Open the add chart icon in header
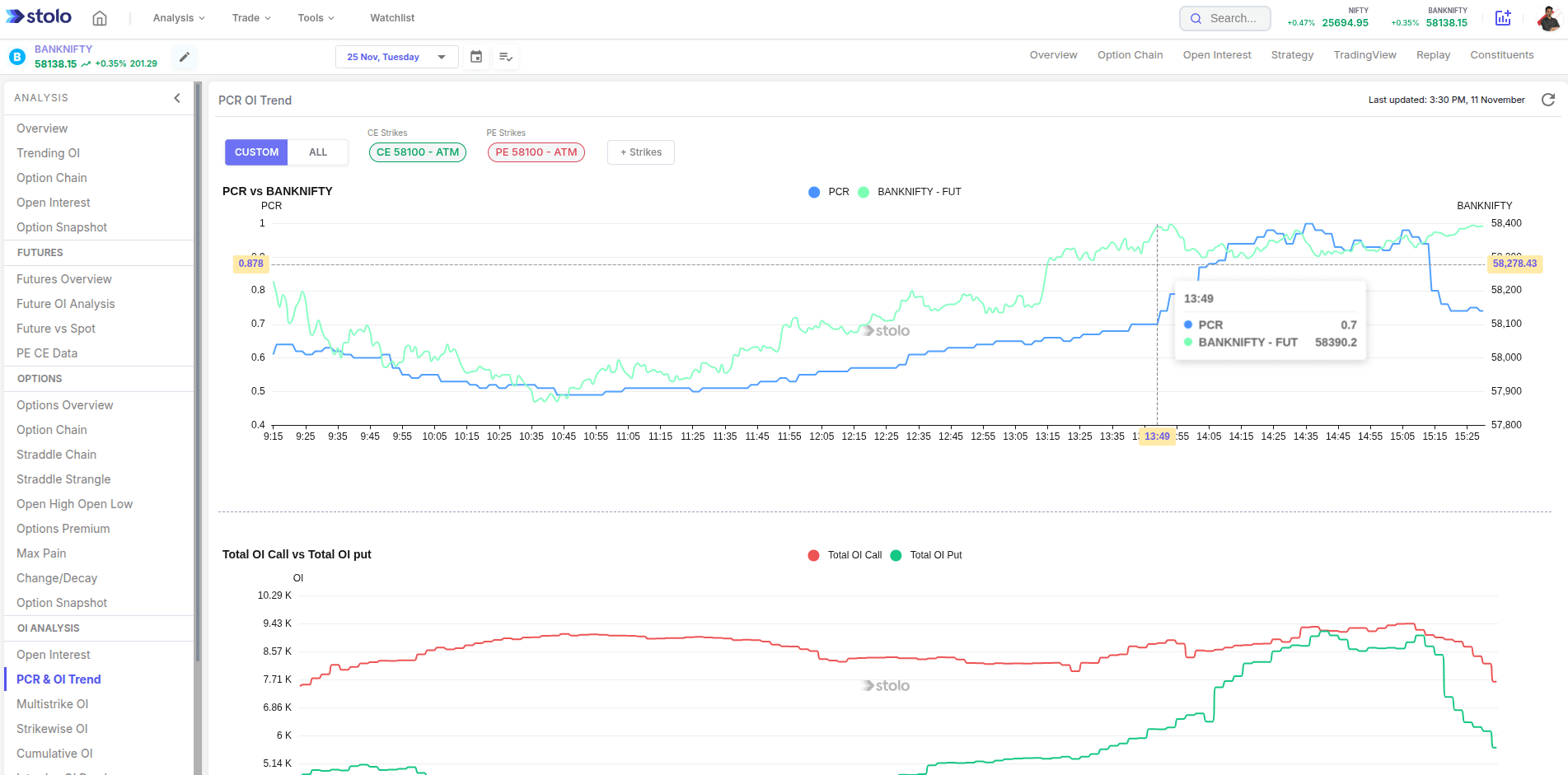This screenshot has height=775, width=1568. click(x=1503, y=18)
